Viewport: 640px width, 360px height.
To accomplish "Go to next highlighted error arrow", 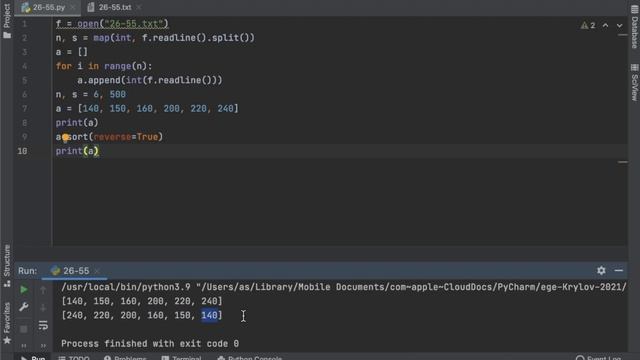I will click(x=620, y=25).
